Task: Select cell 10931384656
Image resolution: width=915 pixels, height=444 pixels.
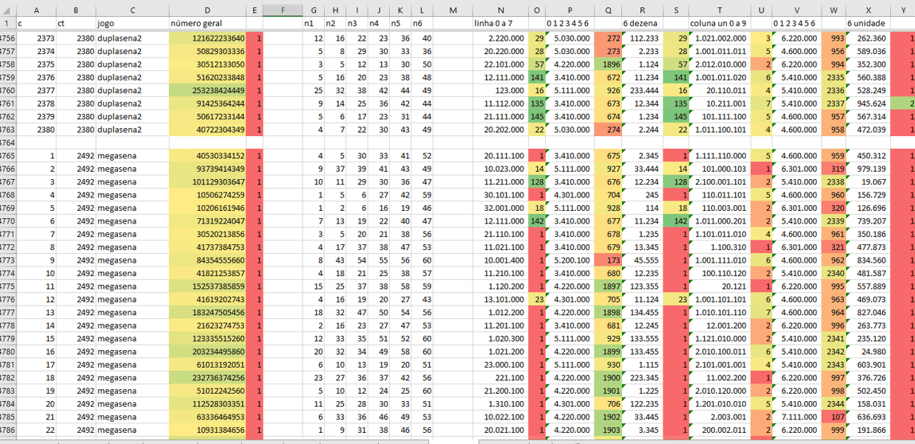Action: point(207,430)
